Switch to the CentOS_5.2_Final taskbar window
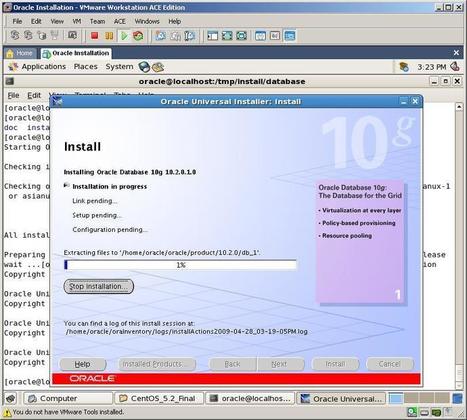The height and width of the screenshot is (420, 467). (159, 398)
